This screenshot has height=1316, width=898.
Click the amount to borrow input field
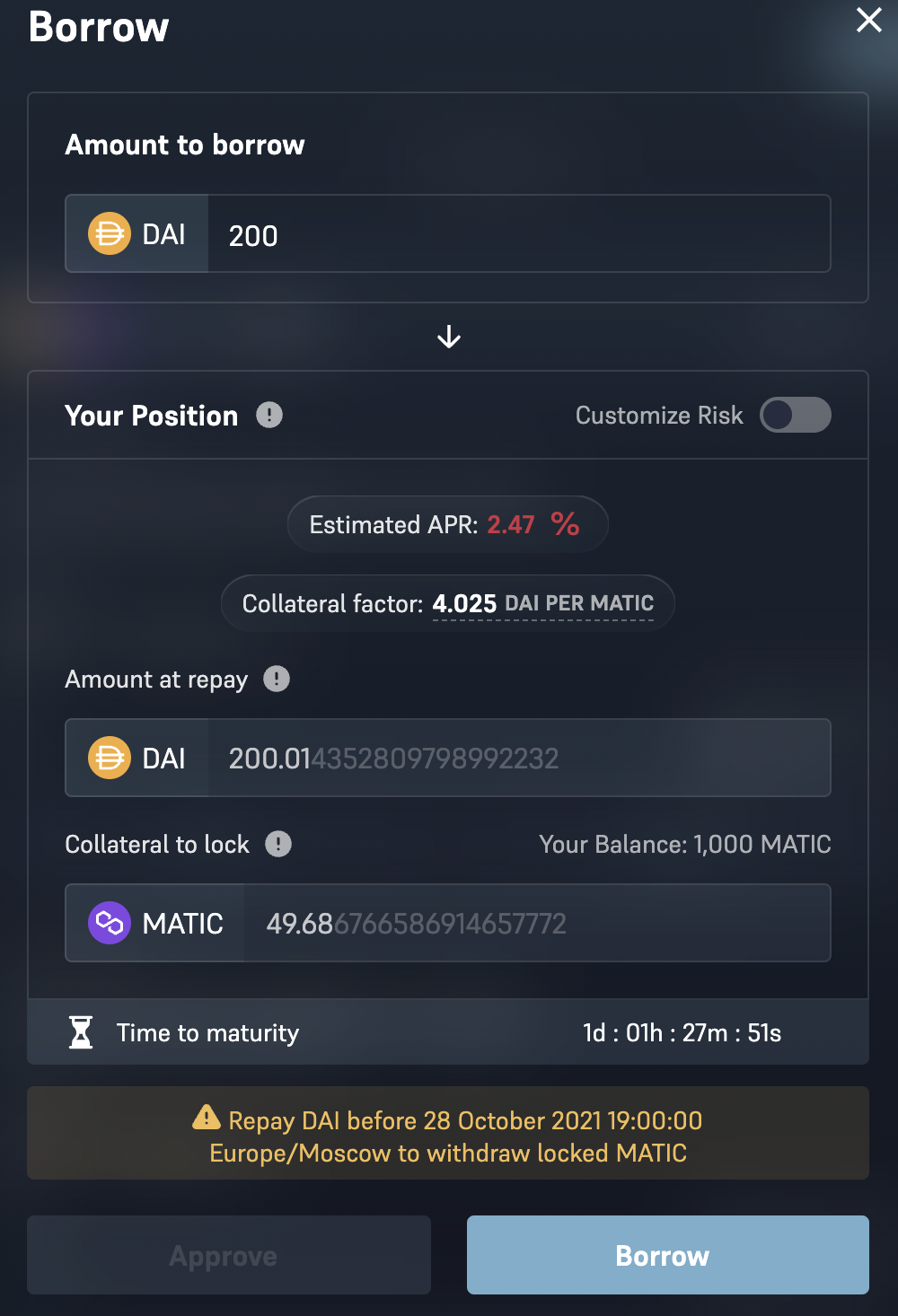coord(519,233)
